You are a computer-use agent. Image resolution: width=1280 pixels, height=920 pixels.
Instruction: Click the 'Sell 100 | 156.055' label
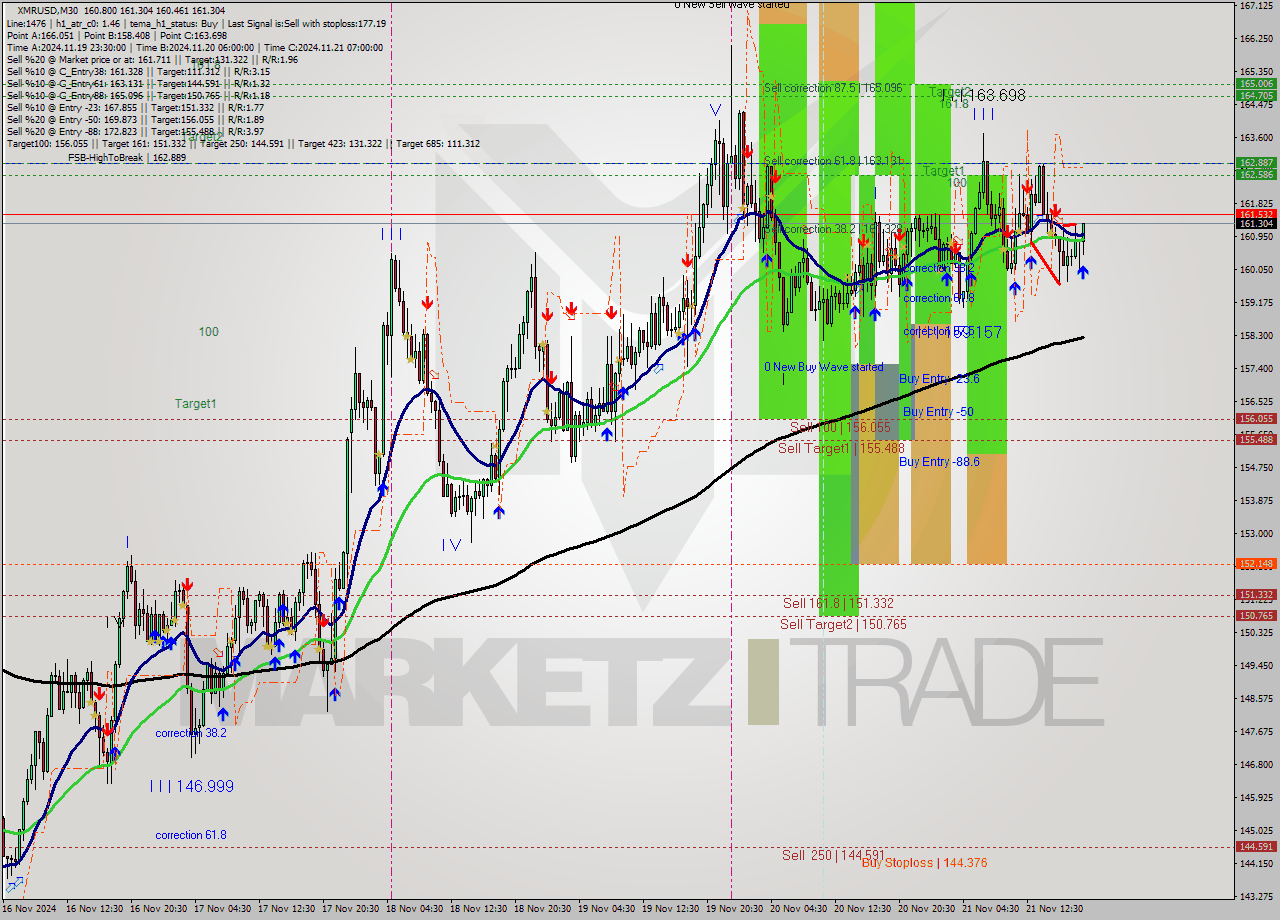[840, 427]
